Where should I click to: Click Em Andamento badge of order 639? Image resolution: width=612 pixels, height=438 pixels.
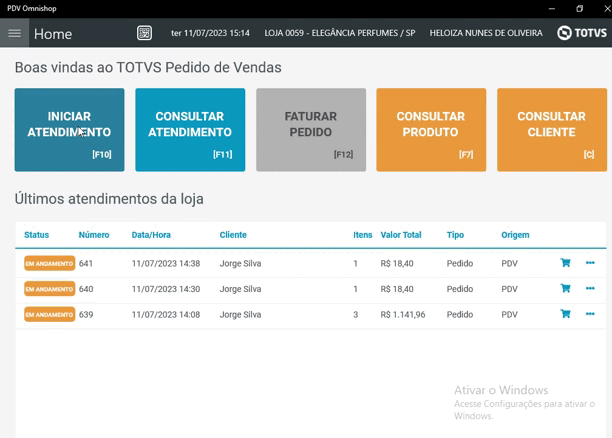coord(50,315)
